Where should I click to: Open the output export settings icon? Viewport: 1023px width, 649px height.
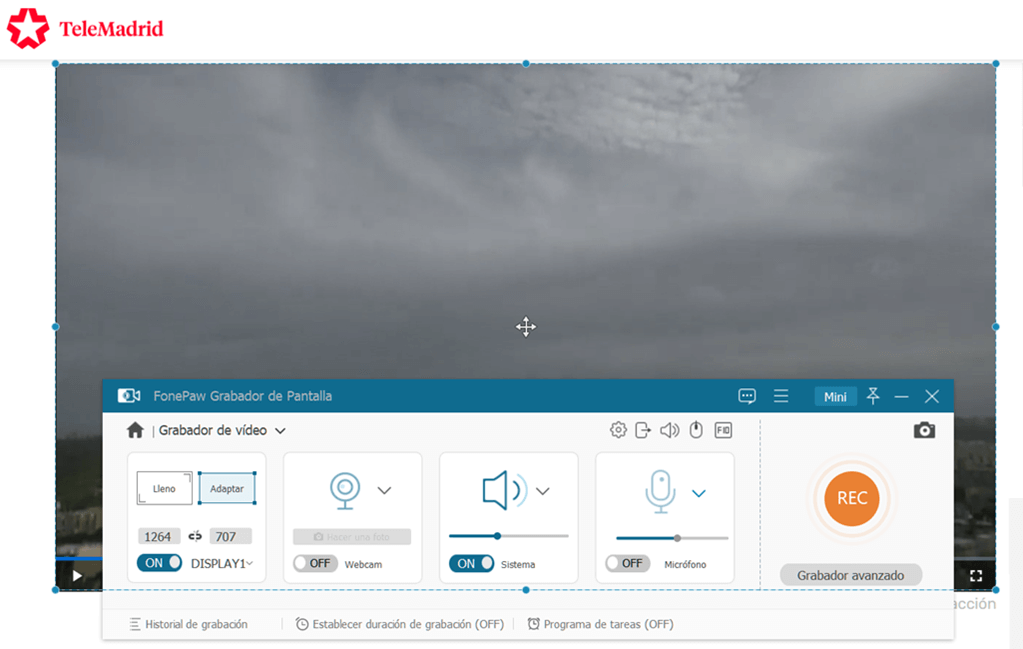643,430
